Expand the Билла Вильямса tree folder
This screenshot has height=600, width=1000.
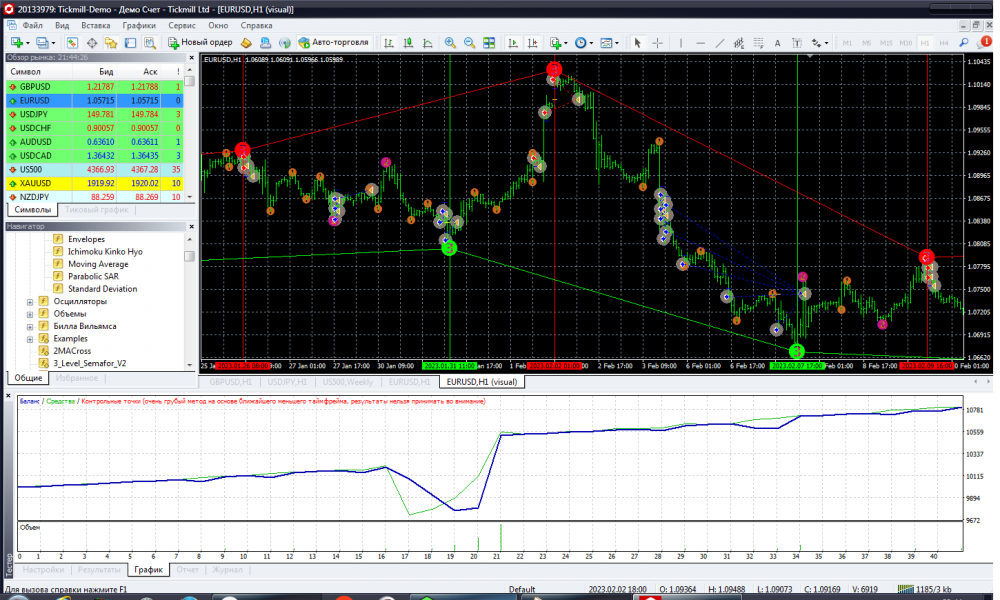(30, 326)
